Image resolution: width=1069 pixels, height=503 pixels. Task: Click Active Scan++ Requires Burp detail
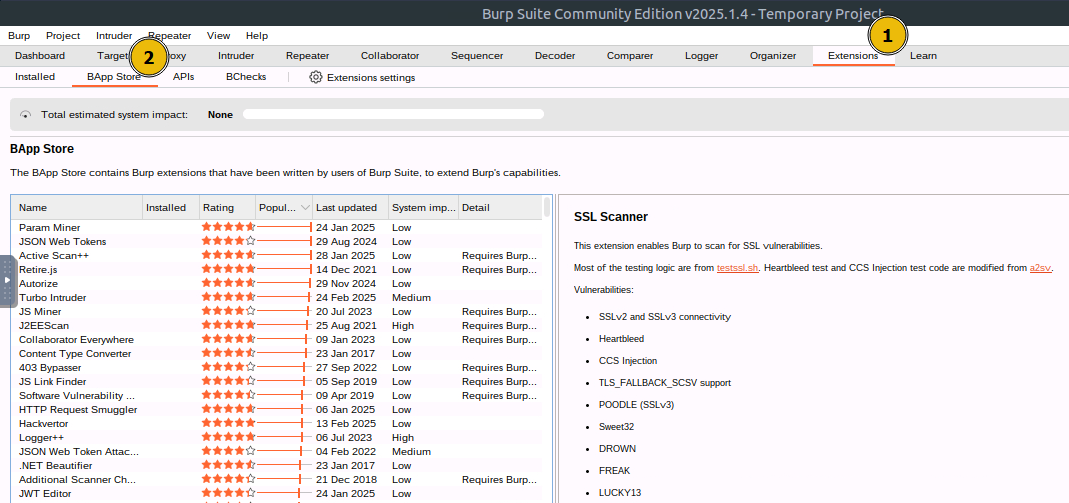499,256
